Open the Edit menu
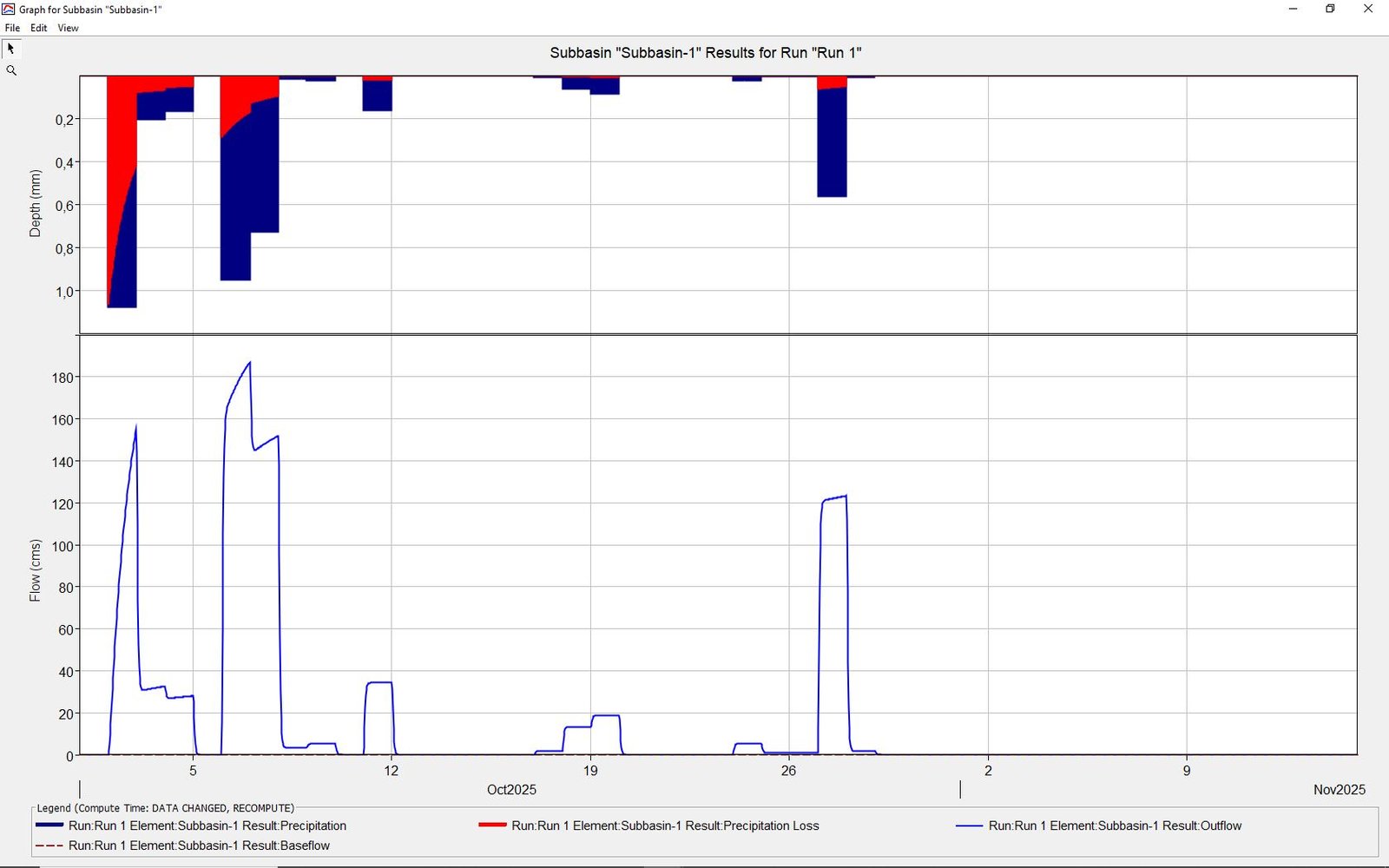Screen dimensions: 1389x868 (39, 28)
